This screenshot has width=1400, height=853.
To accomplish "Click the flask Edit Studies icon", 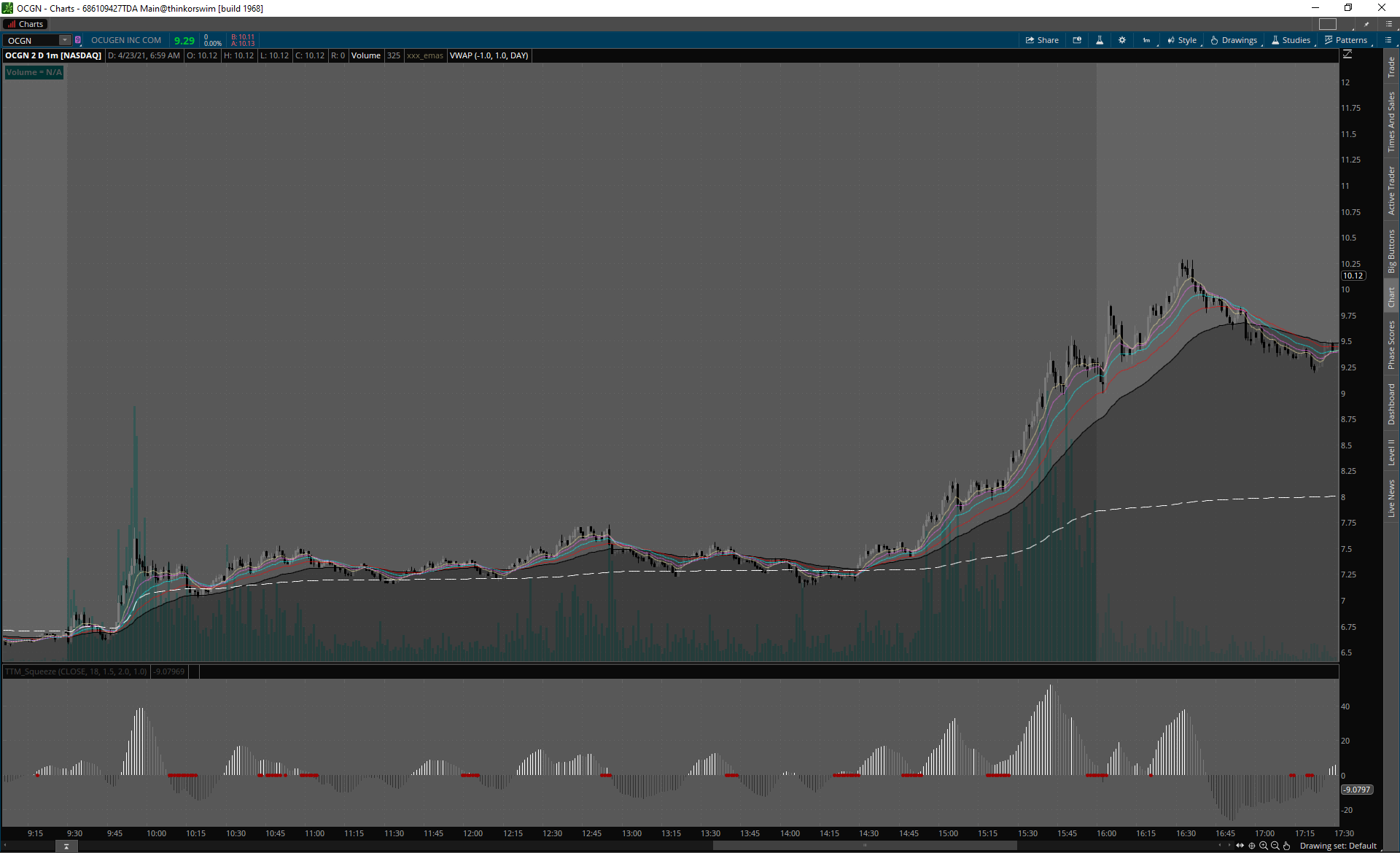I will tap(1100, 40).
